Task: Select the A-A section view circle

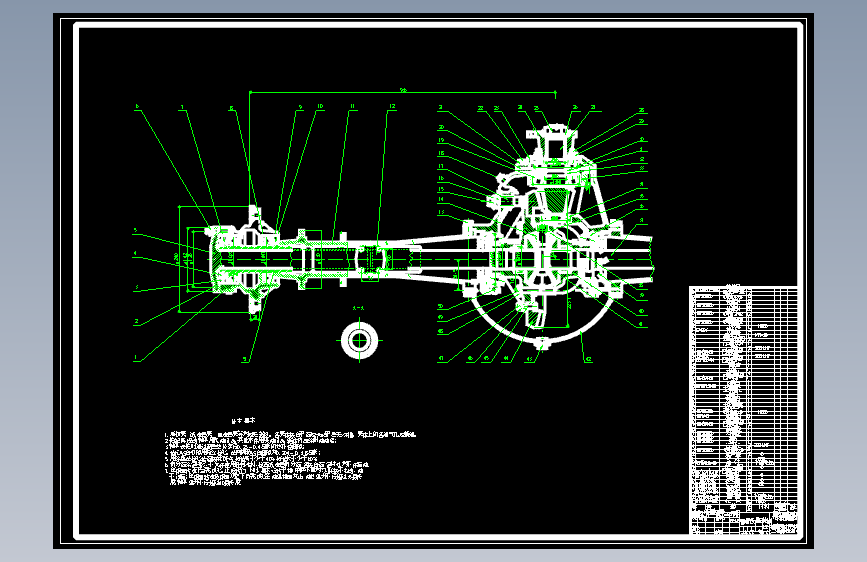Action: coord(359,340)
